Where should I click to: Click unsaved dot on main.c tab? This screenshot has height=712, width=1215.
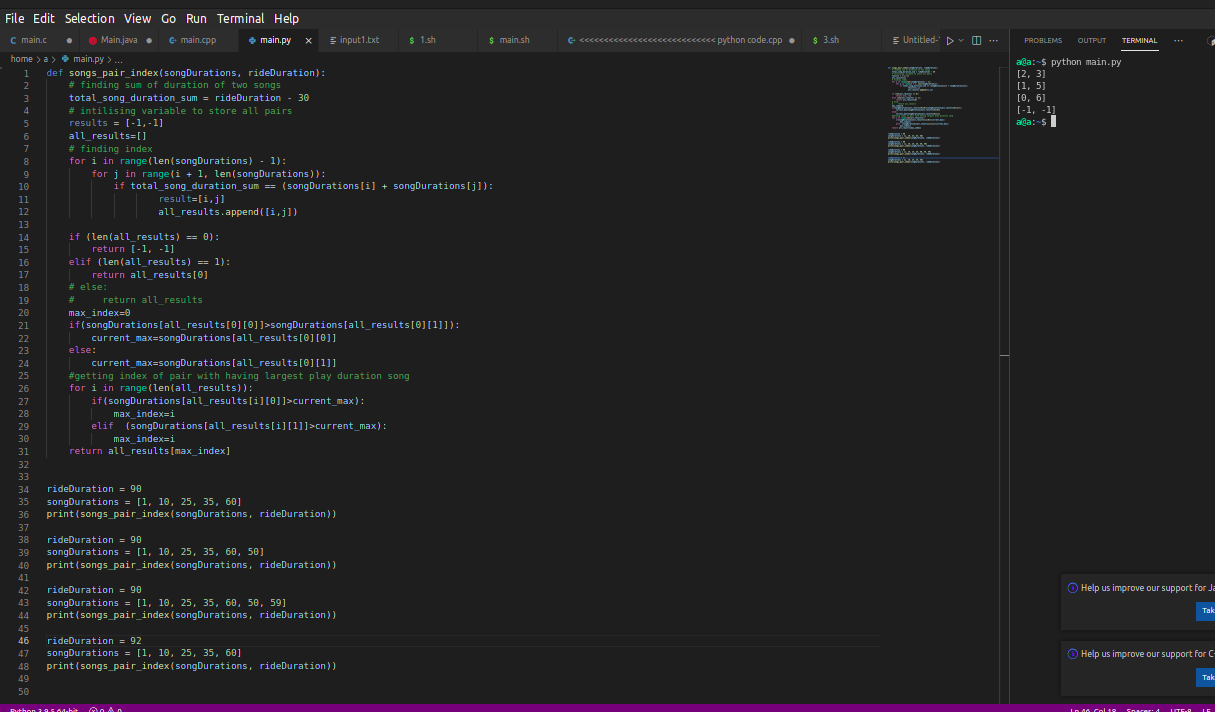(x=69, y=41)
